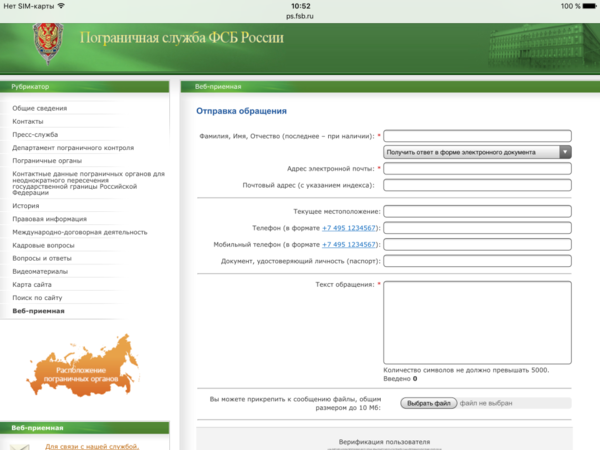Go to 'Пресс-служба' section

click(x=35, y=134)
